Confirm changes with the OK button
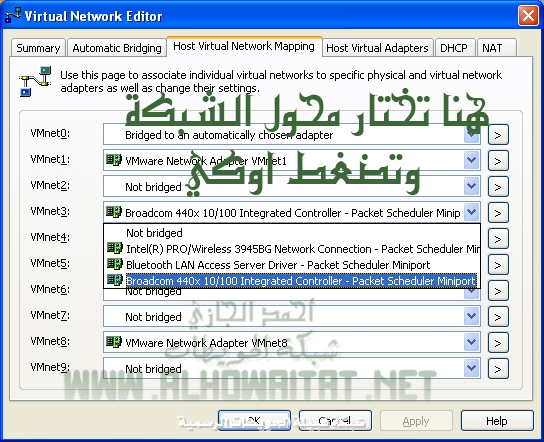 [x=254, y=420]
